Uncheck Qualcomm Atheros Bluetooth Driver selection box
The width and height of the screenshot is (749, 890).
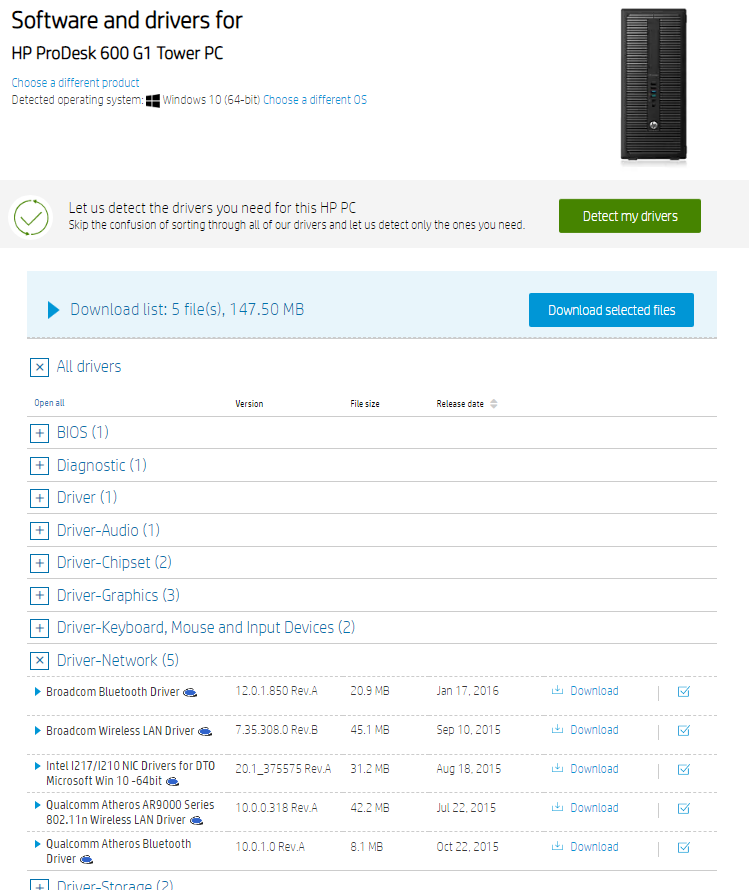[684, 847]
